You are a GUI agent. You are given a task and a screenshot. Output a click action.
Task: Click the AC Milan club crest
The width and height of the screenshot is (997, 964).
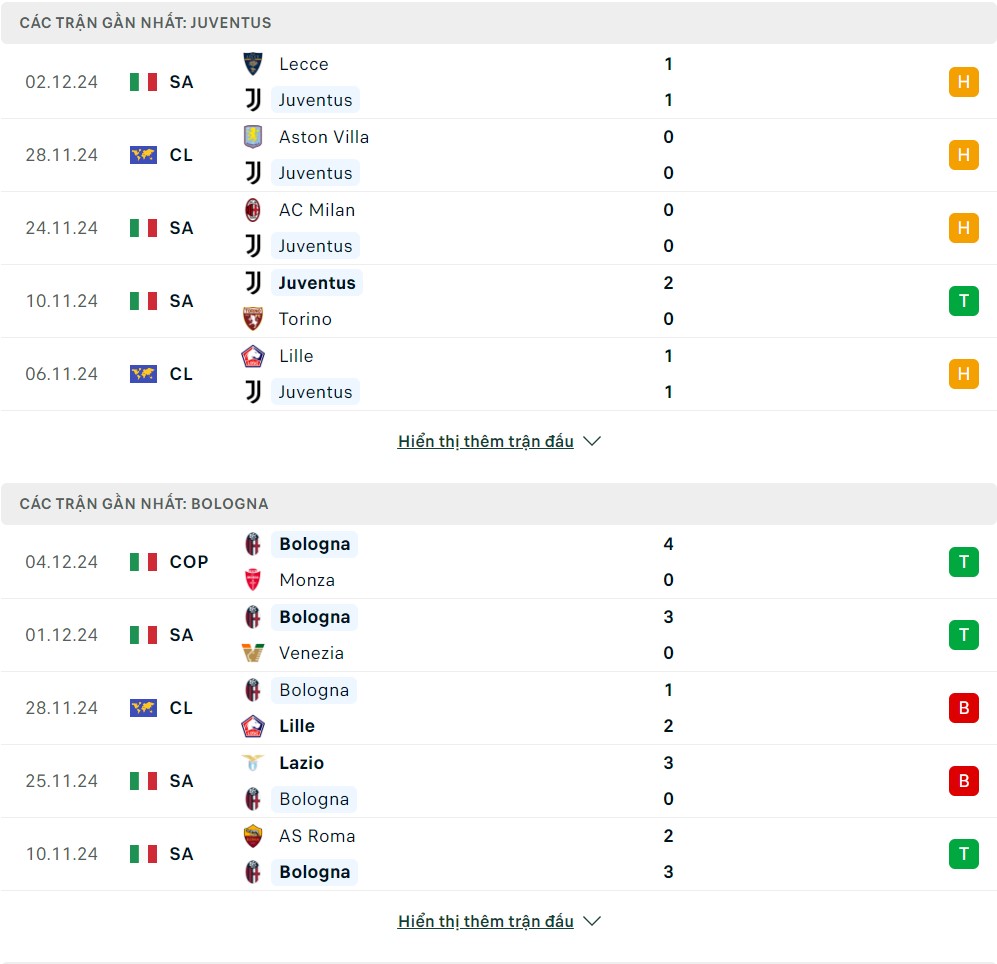[x=253, y=210]
